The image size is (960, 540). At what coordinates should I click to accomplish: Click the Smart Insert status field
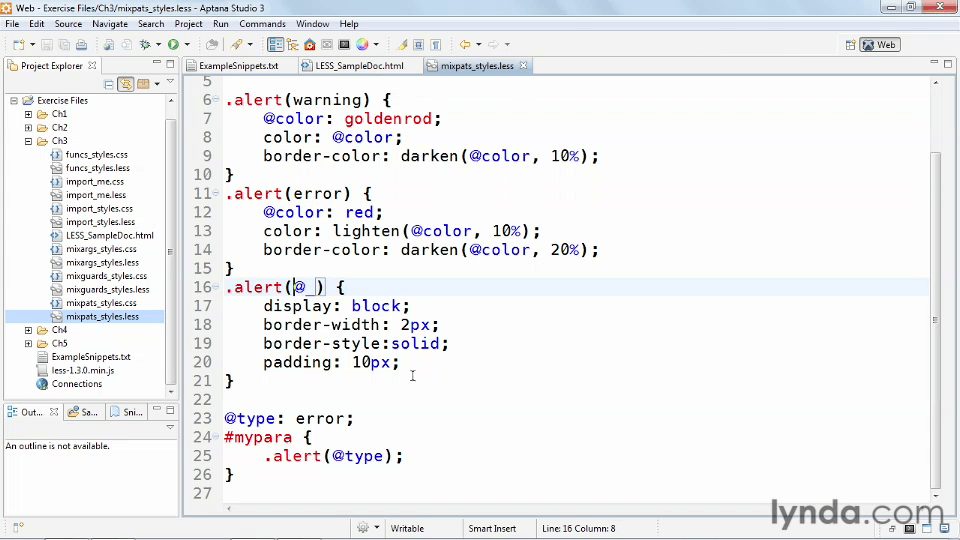coord(492,528)
